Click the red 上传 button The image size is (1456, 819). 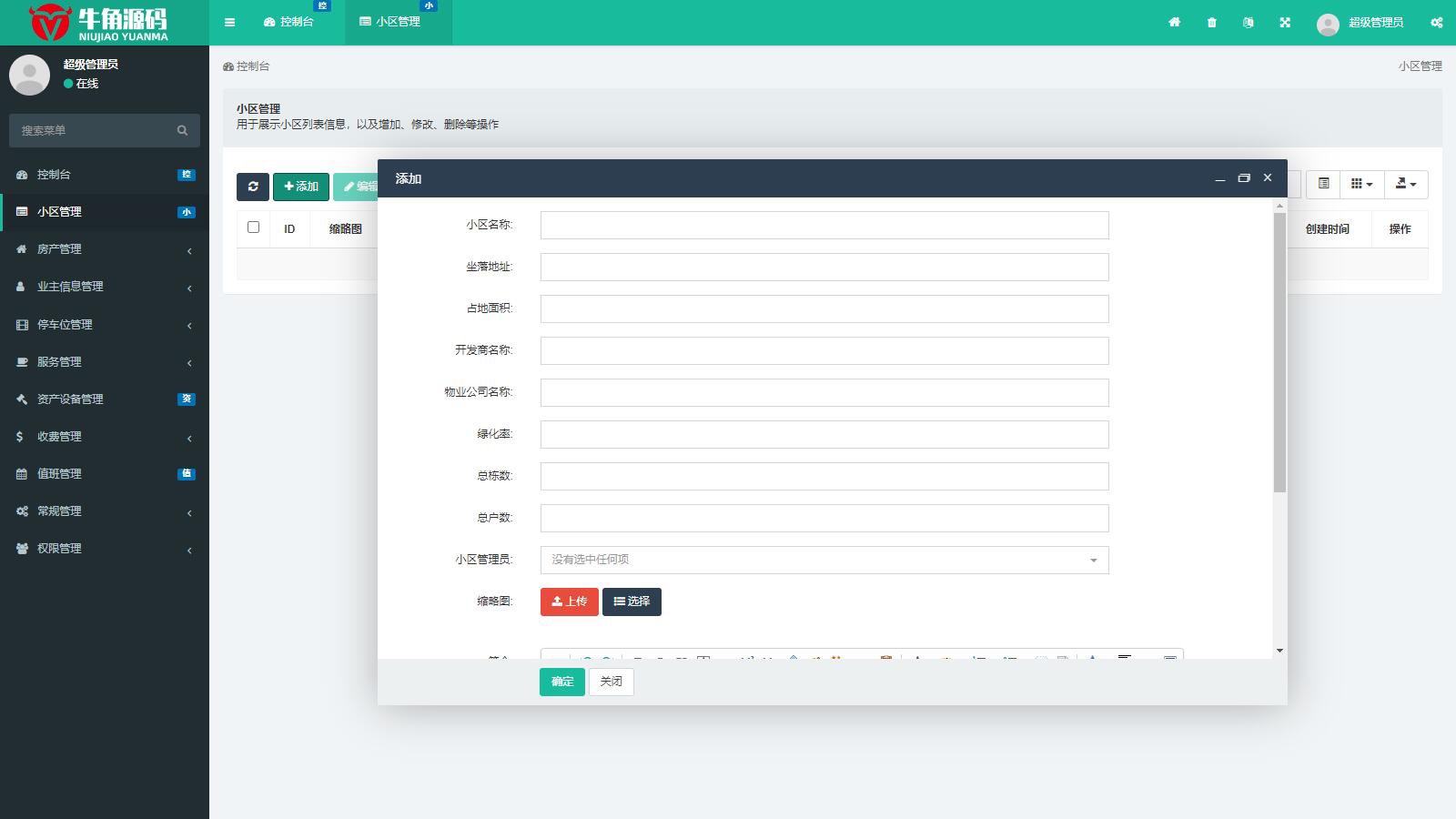(570, 602)
